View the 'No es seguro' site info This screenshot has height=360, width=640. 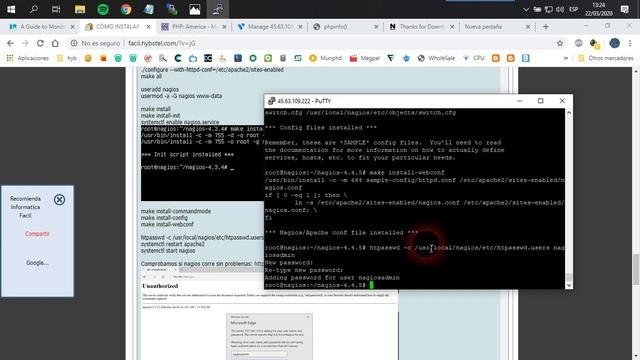pyautogui.click(x=95, y=43)
